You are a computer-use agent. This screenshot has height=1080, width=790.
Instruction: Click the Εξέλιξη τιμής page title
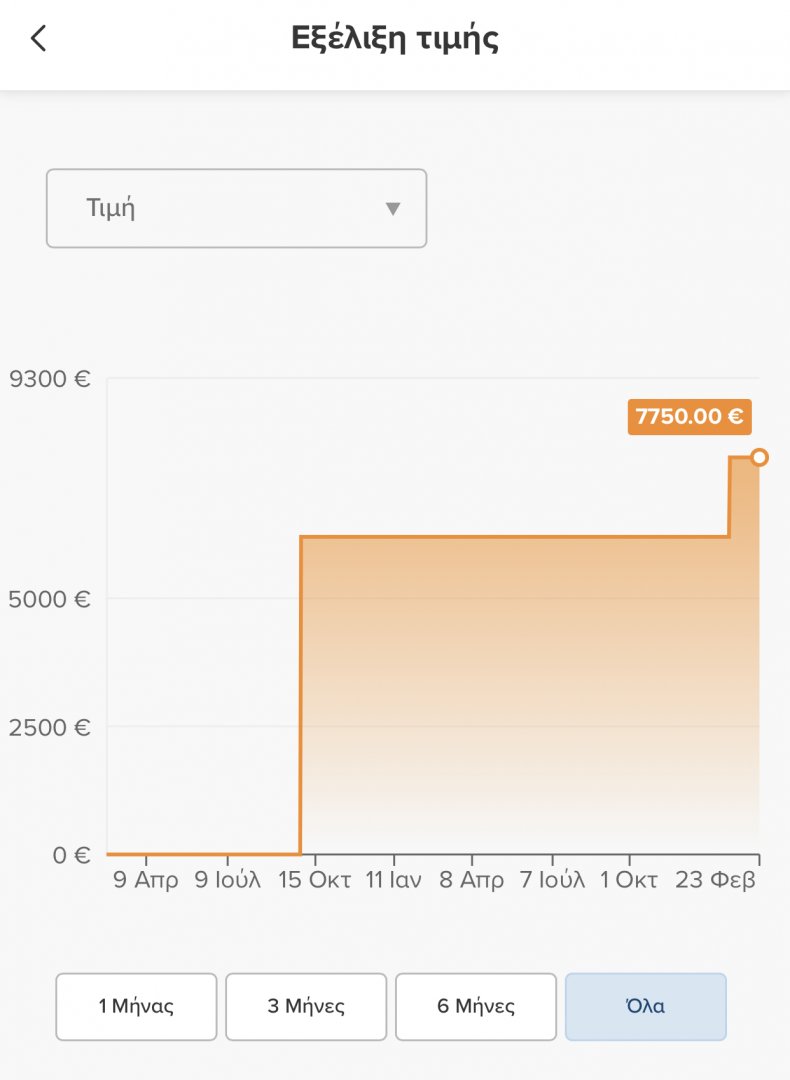[x=395, y=39]
